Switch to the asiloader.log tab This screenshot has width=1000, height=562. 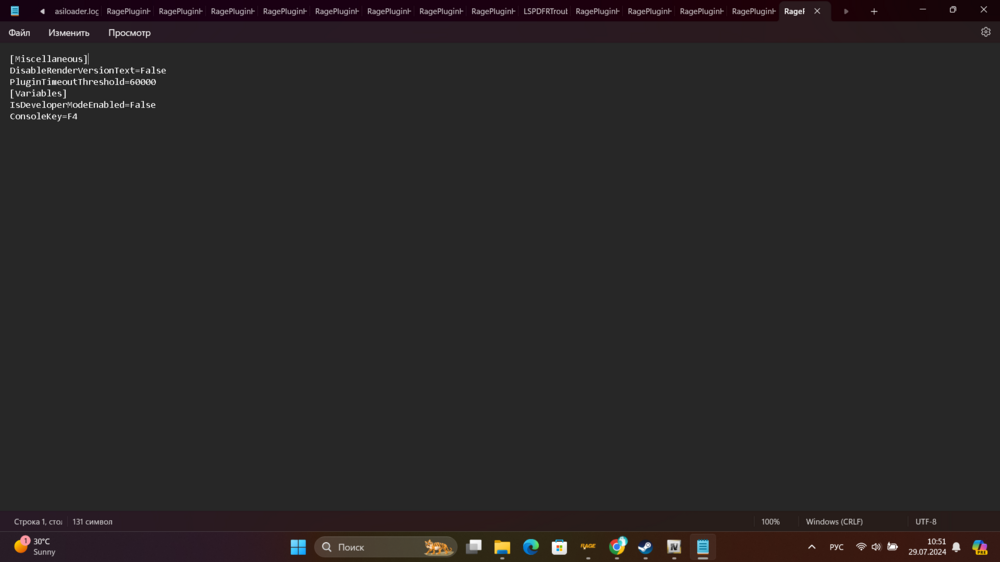(77, 11)
